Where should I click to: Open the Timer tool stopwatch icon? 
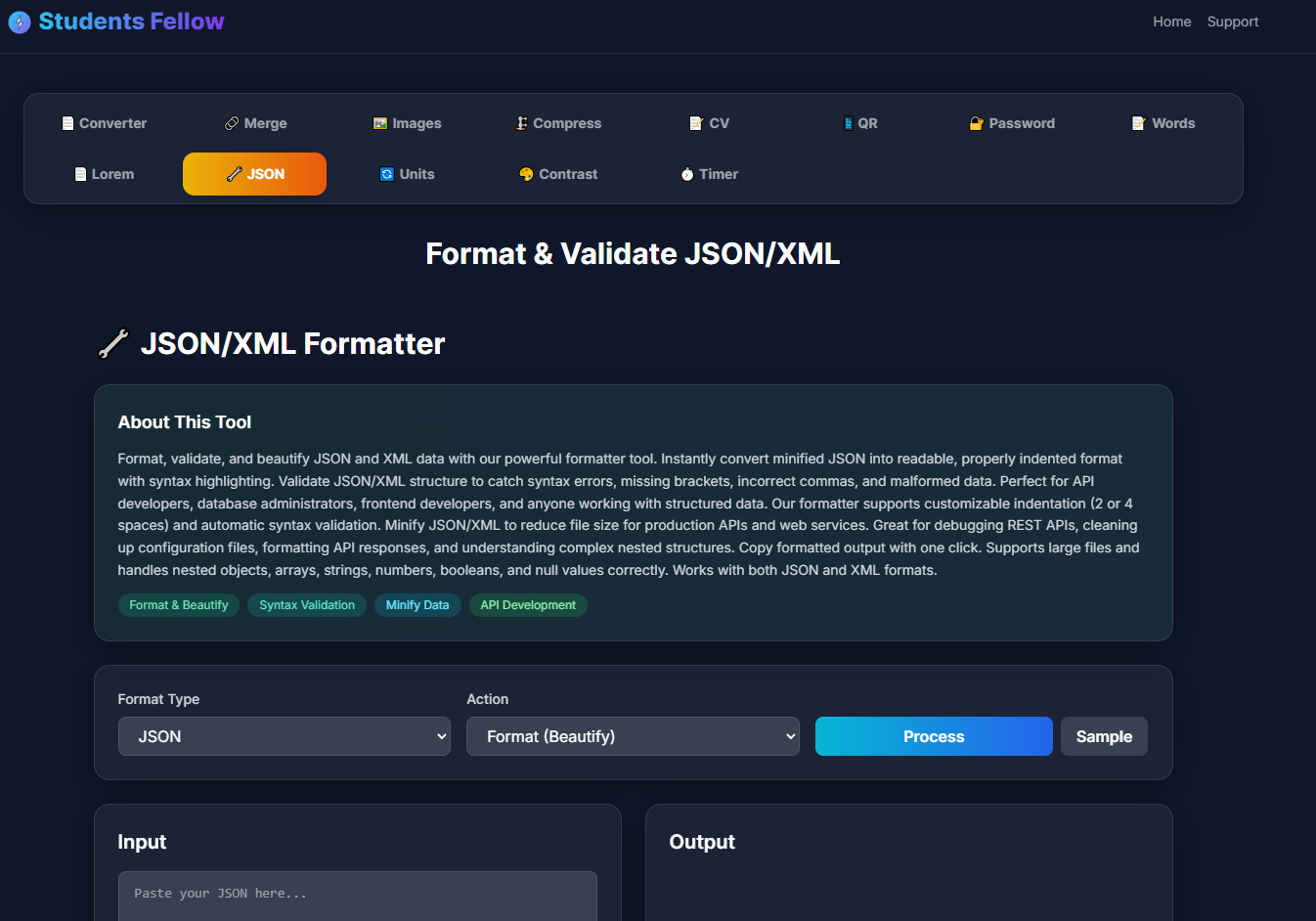click(x=687, y=174)
